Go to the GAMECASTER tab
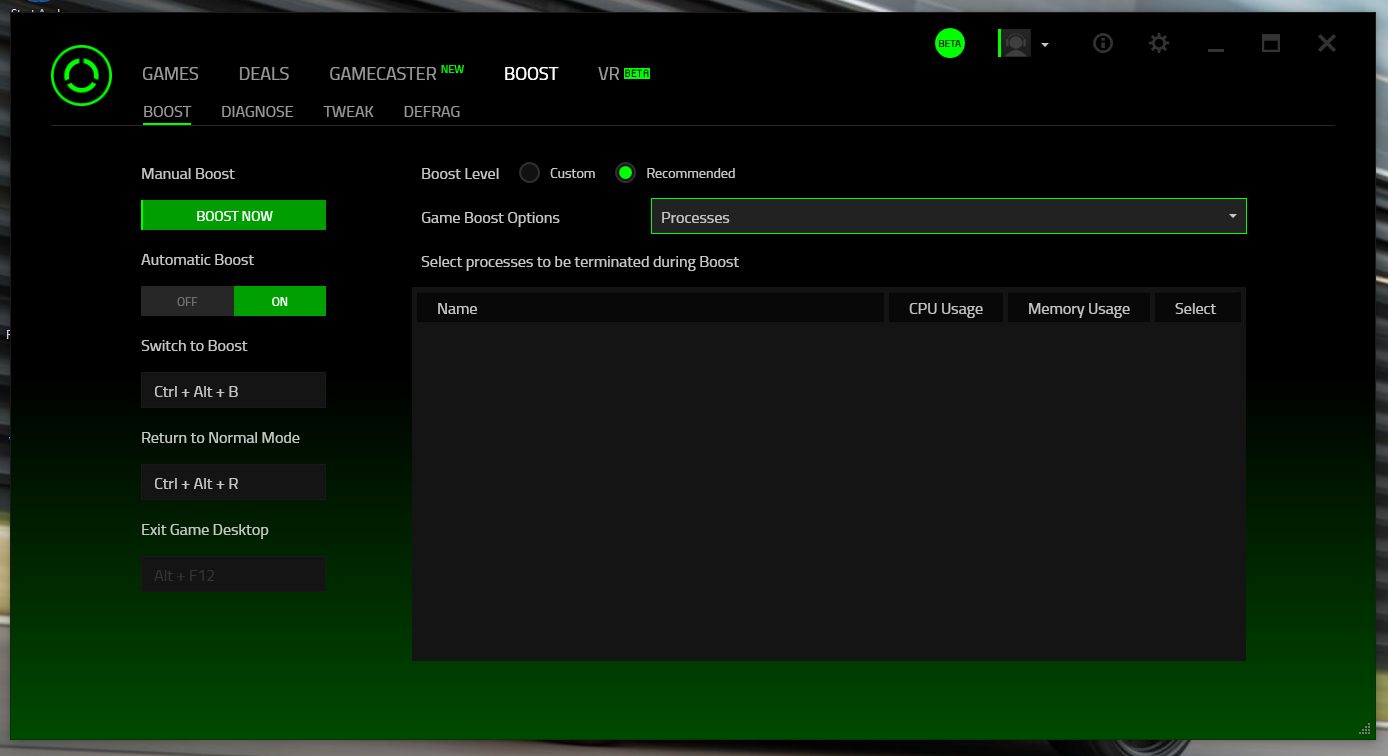 coord(383,73)
